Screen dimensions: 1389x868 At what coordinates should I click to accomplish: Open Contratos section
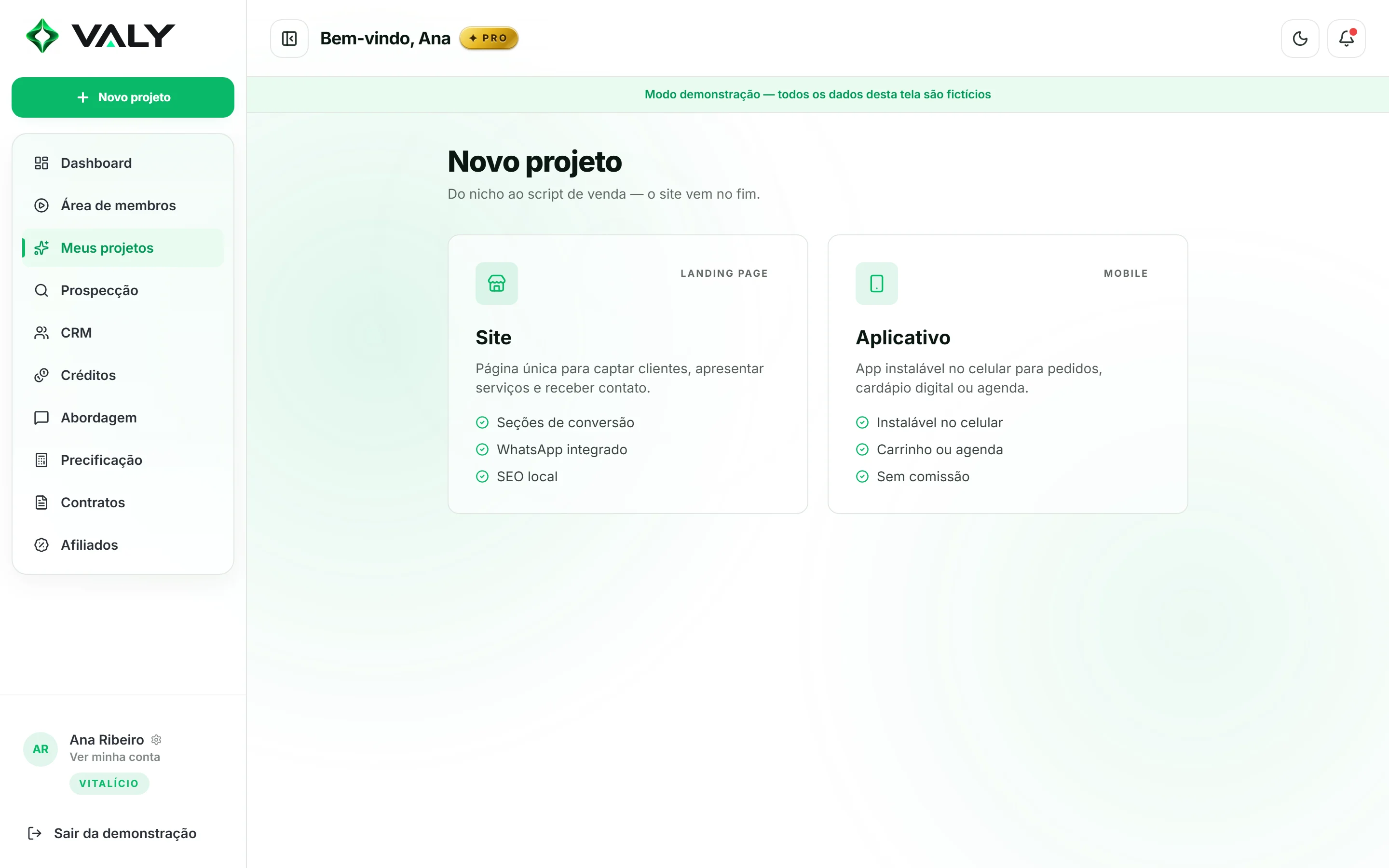[x=123, y=503]
